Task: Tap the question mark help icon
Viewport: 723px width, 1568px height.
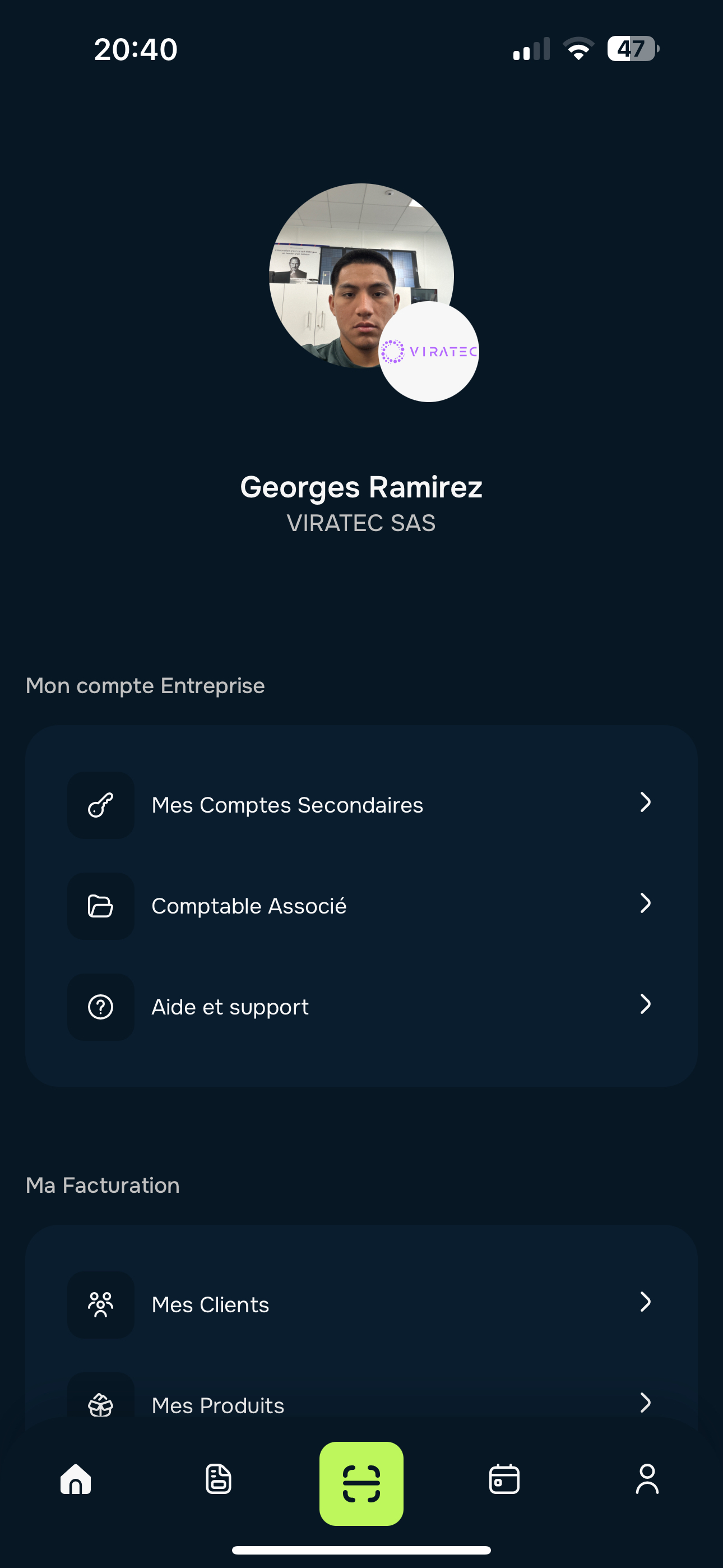Action: coord(100,1007)
